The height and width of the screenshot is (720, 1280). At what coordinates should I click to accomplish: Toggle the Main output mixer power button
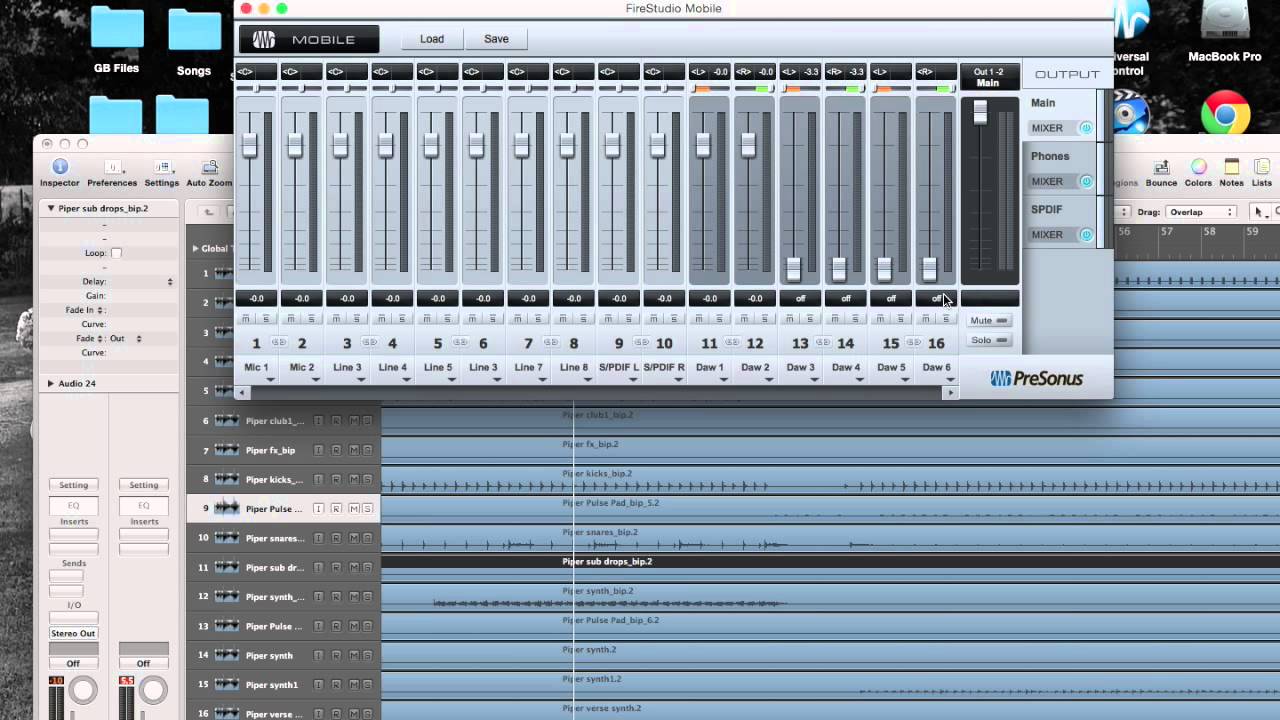1086,128
